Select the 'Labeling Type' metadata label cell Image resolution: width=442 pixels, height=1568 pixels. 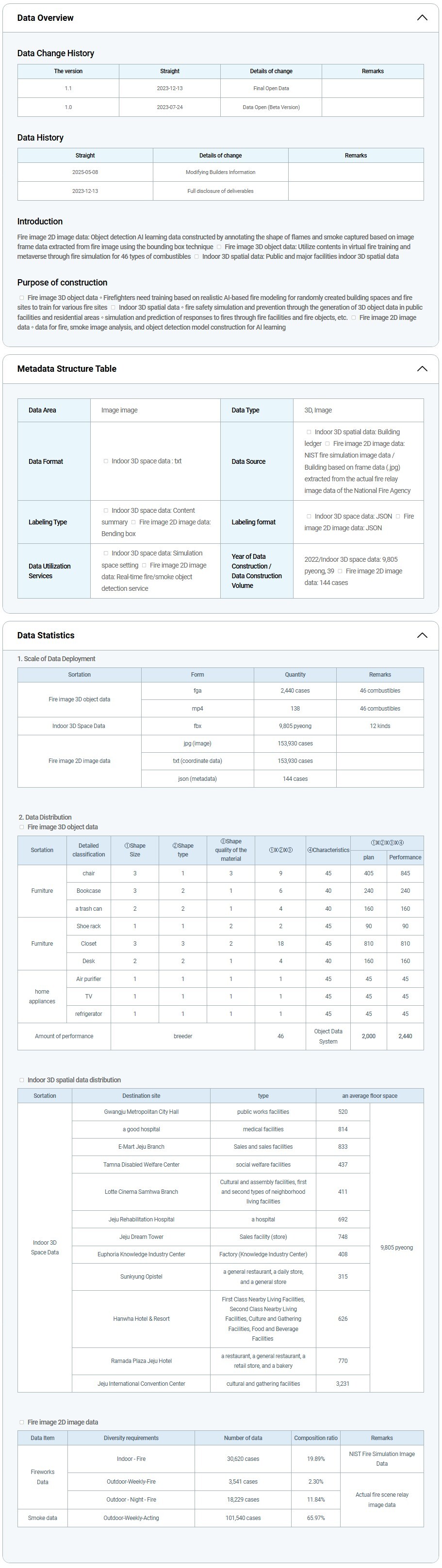[x=48, y=522]
